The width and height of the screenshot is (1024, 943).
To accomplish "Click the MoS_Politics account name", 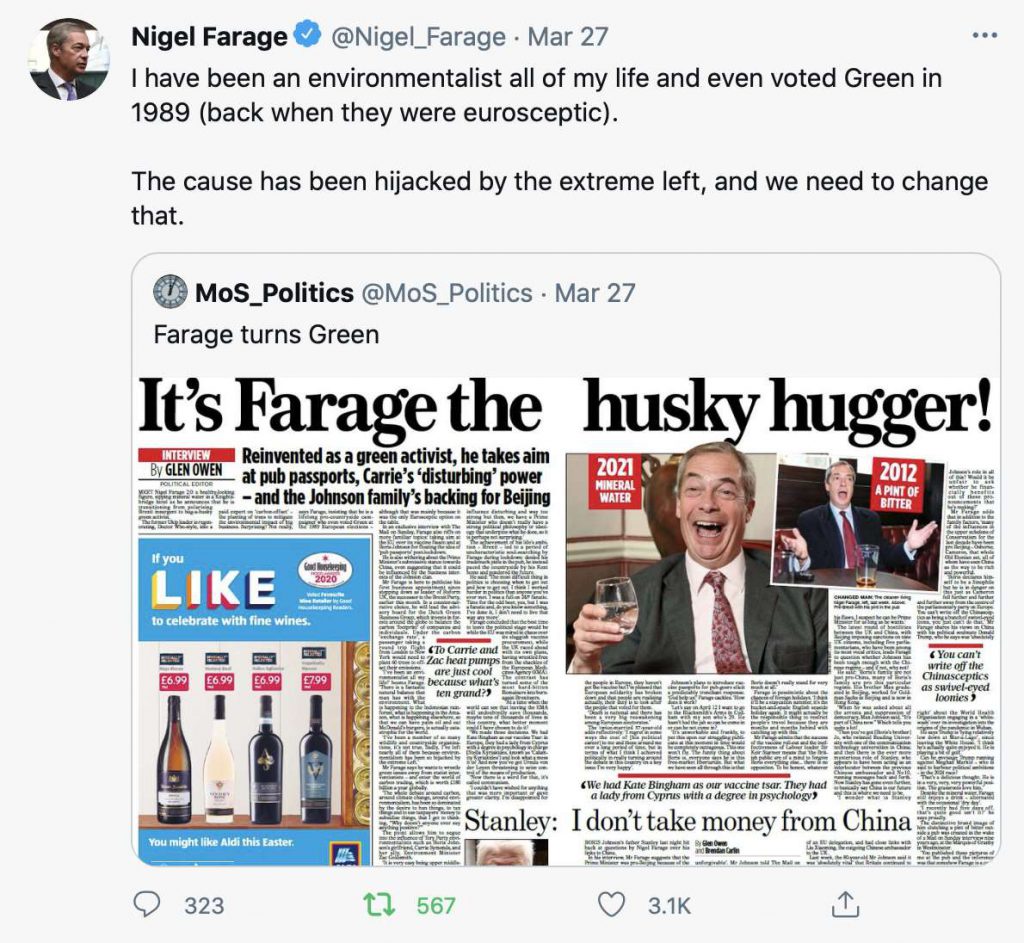I will [x=274, y=293].
